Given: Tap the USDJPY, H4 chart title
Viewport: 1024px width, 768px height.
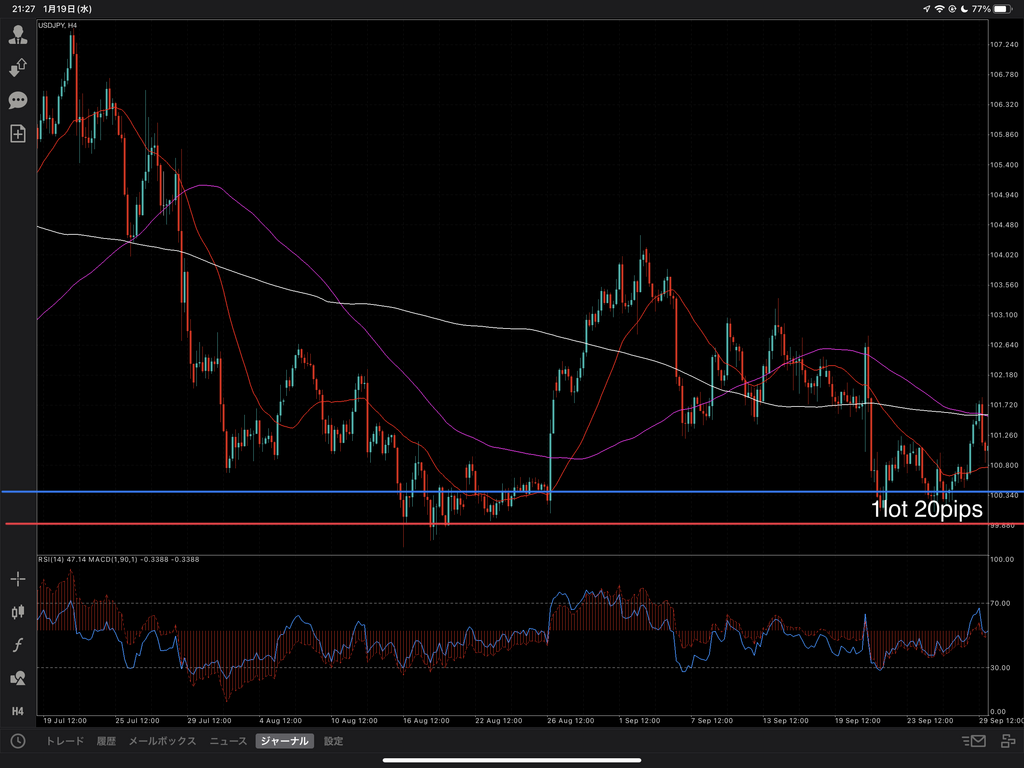Looking at the screenshot, I should pyautogui.click(x=57, y=25).
